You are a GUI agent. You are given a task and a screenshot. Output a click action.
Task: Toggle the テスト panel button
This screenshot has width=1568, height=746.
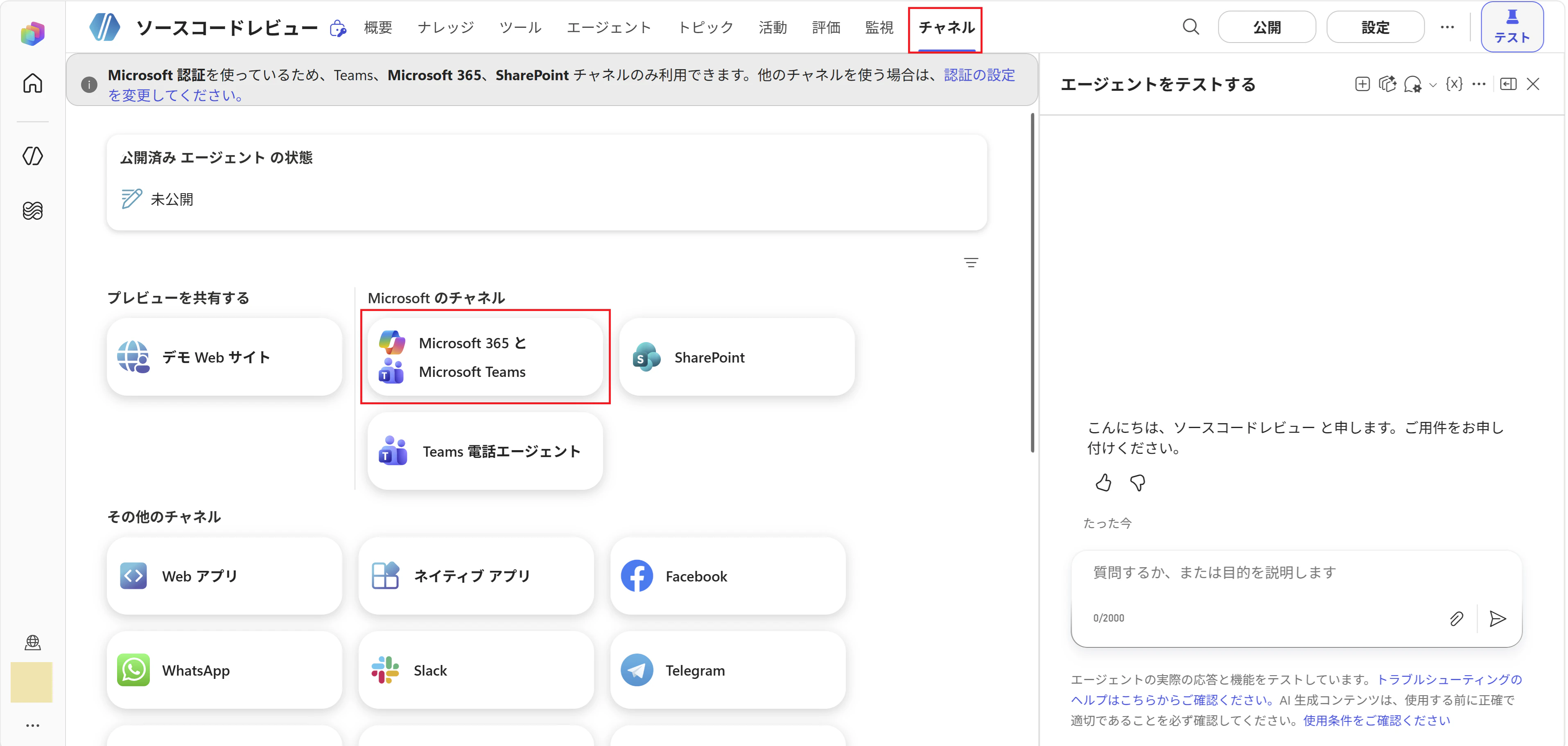pyautogui.click(x=1512, y=27)
